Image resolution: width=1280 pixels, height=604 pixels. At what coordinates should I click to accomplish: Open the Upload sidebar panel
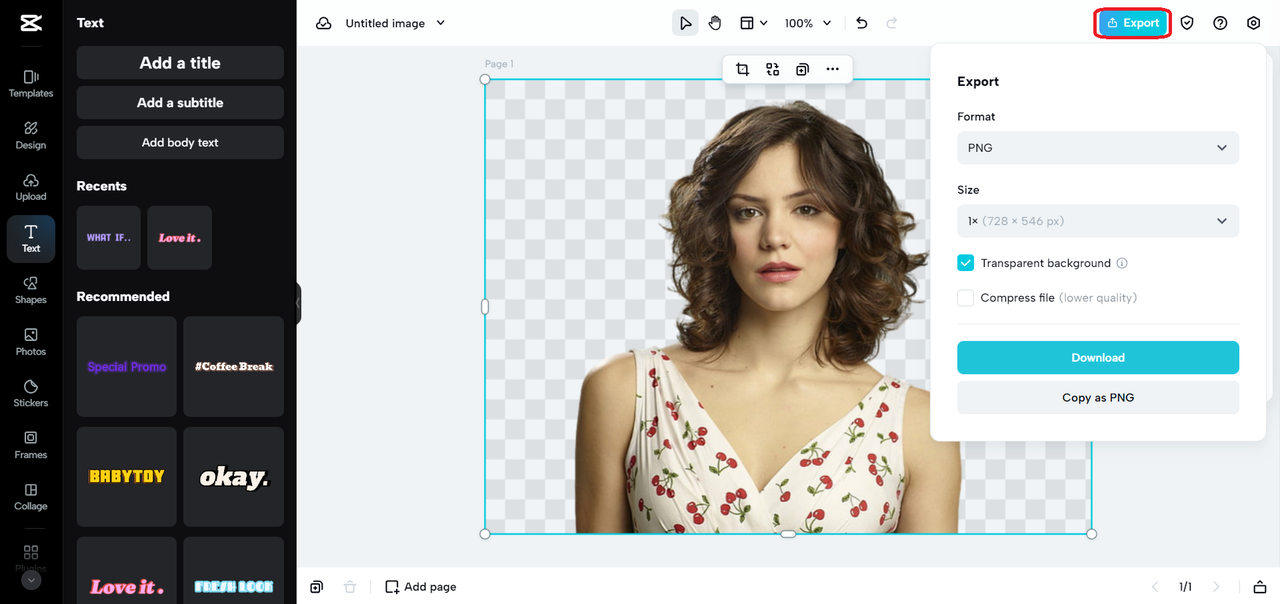coord(31,187)
